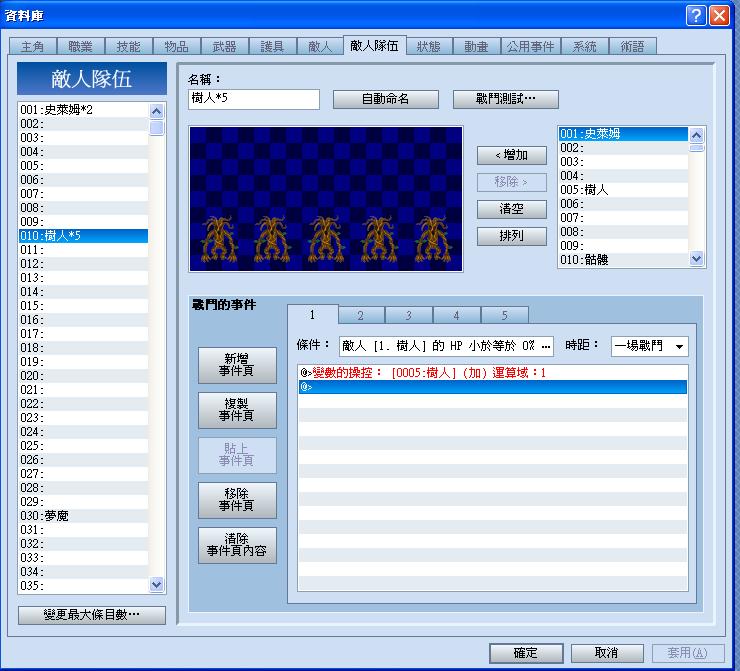Viewport: 740px width, 671px height.
Task: Open the 時距 dropdown
Action: [x=649, y=346]
